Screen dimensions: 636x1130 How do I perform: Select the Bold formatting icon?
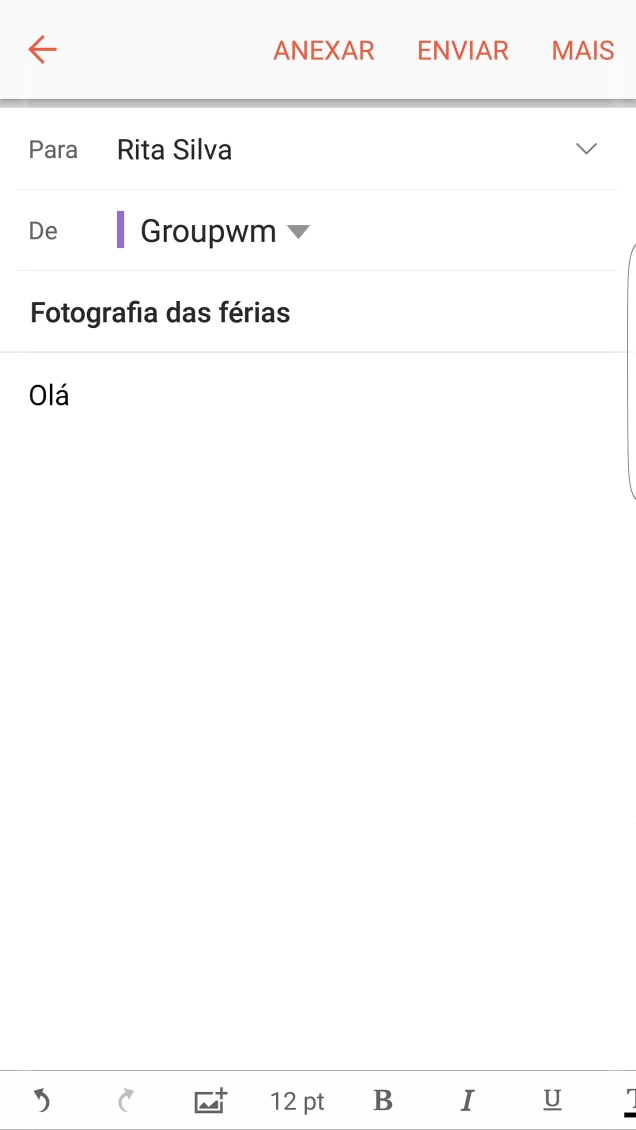click(x=382, y=1100)
